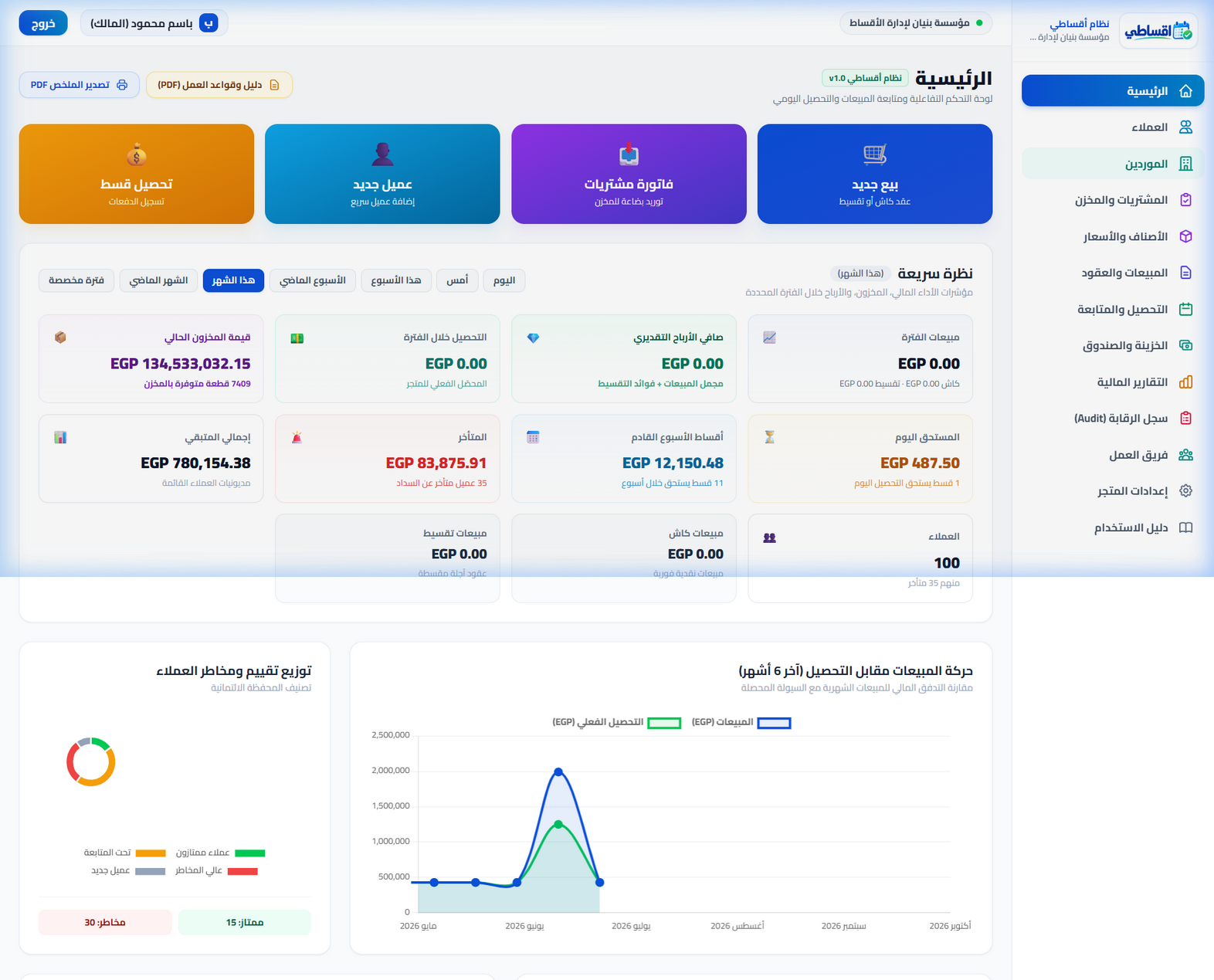The height and width of the screenshot is (980, 1214).
Task: Click the people icon on the العملاء stat card
Action: pyautogui.click(x=769, y=537)
